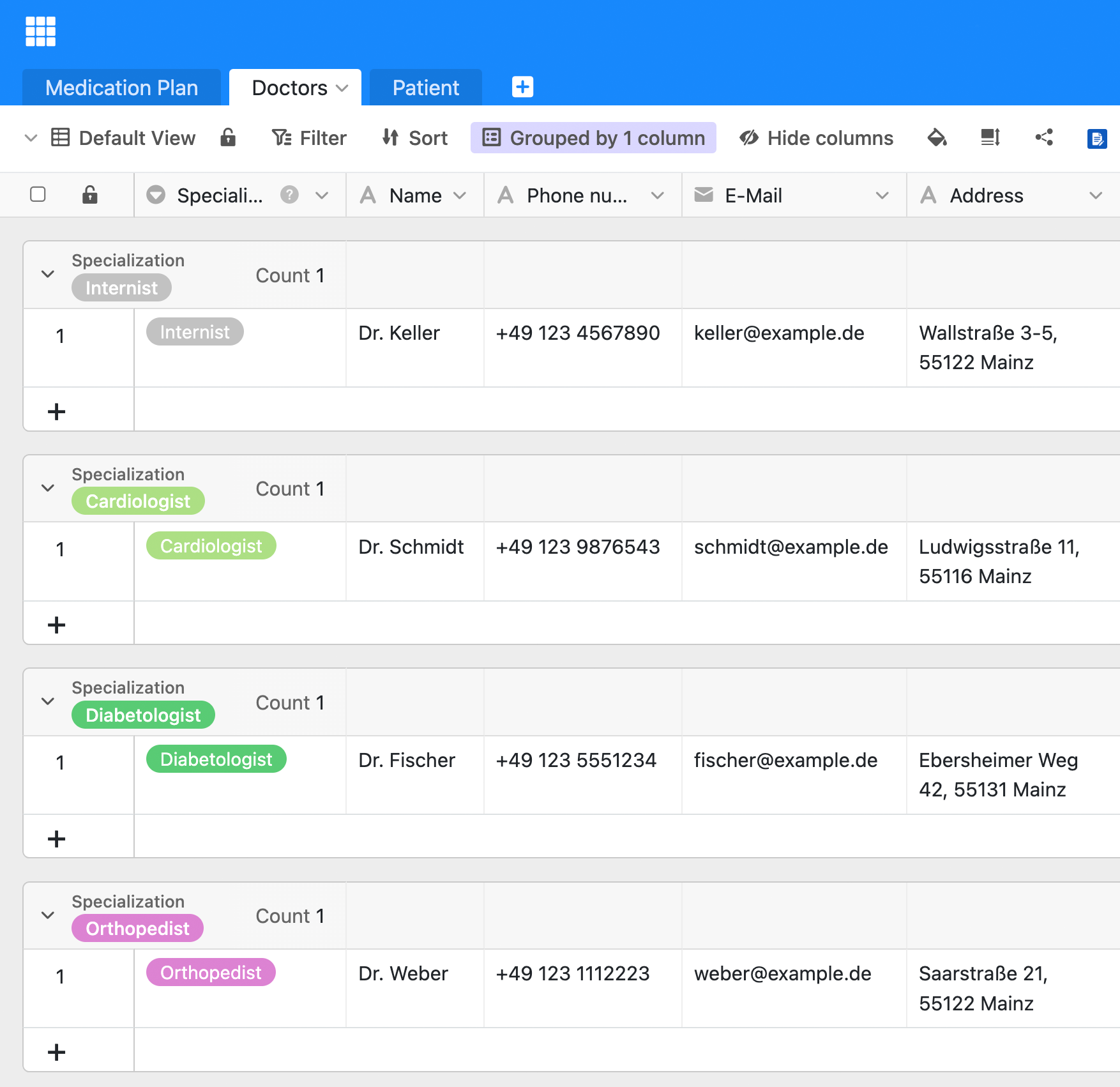The height and width of the screenshot is (1087, 1120).
Task: Select the Ludwigsstraße 11 address cell
Action: (1013, 562)
